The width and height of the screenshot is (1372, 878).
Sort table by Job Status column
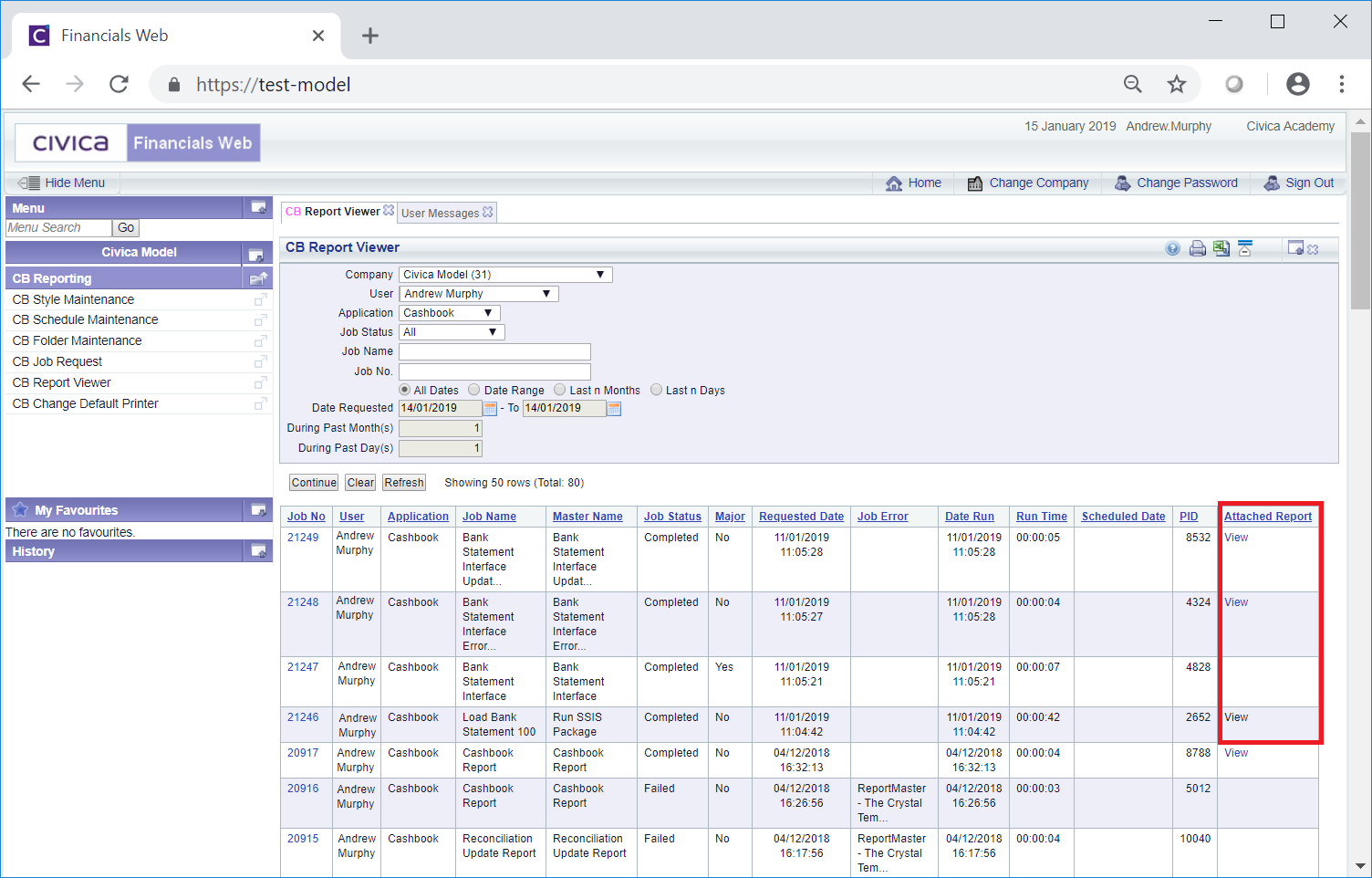[672, 517]
